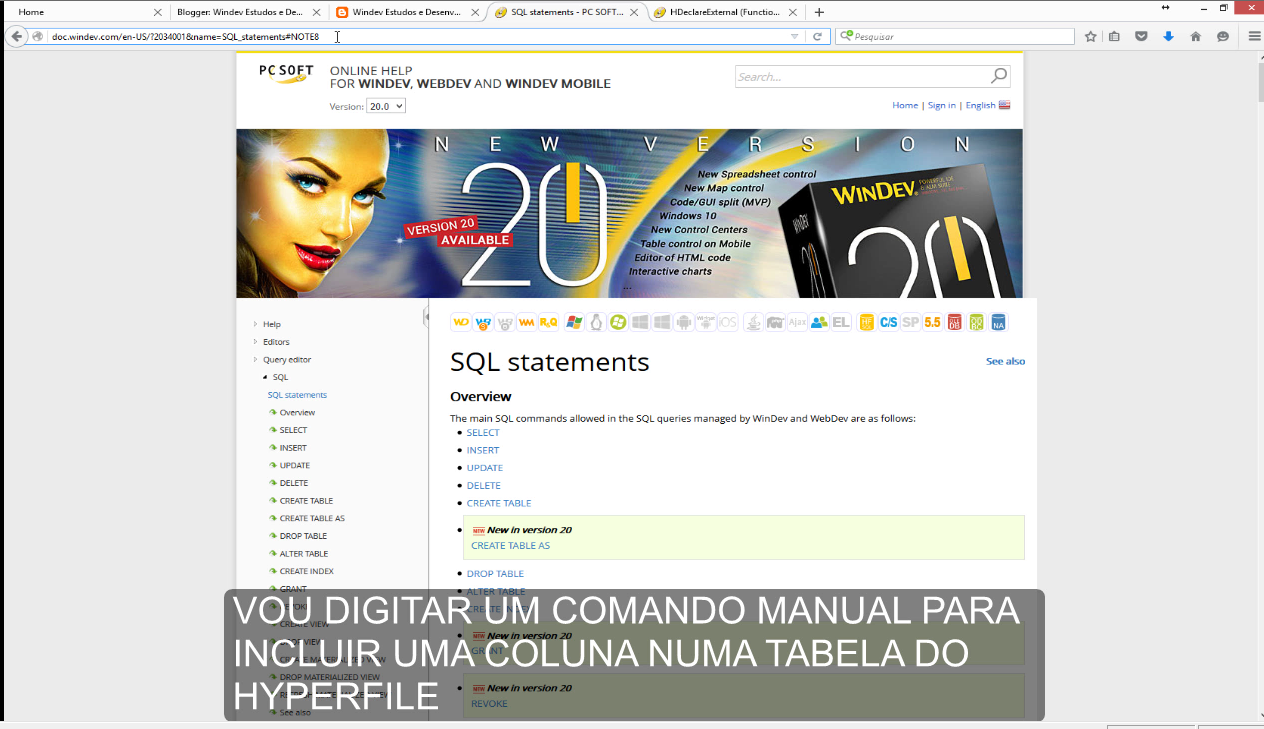Open the See also link

coord(1005,361)
